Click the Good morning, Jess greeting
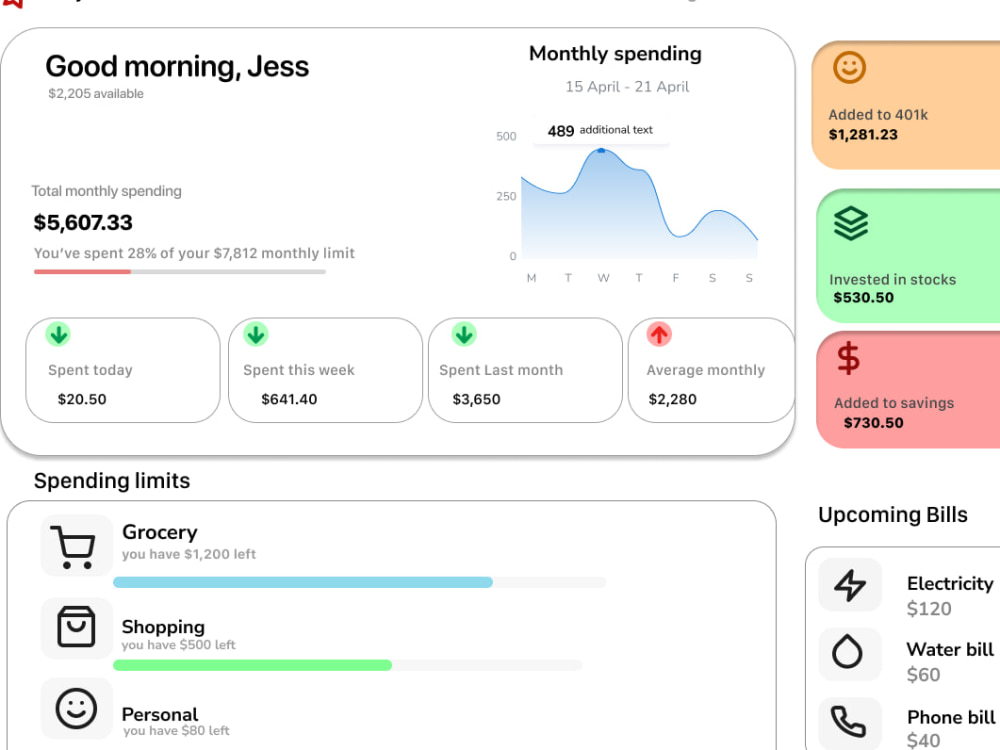The height and width of the screenshot is (750, 1000). point(177,66)
